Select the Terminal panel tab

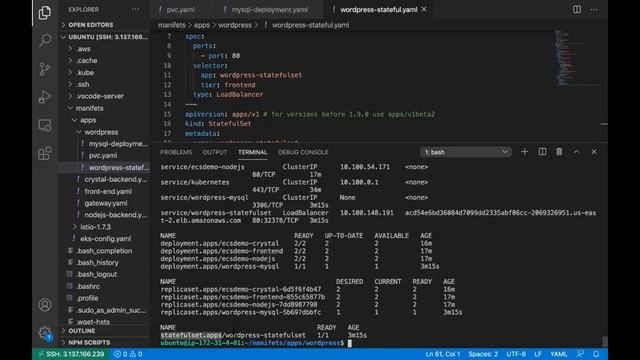[x=253, y=152]
